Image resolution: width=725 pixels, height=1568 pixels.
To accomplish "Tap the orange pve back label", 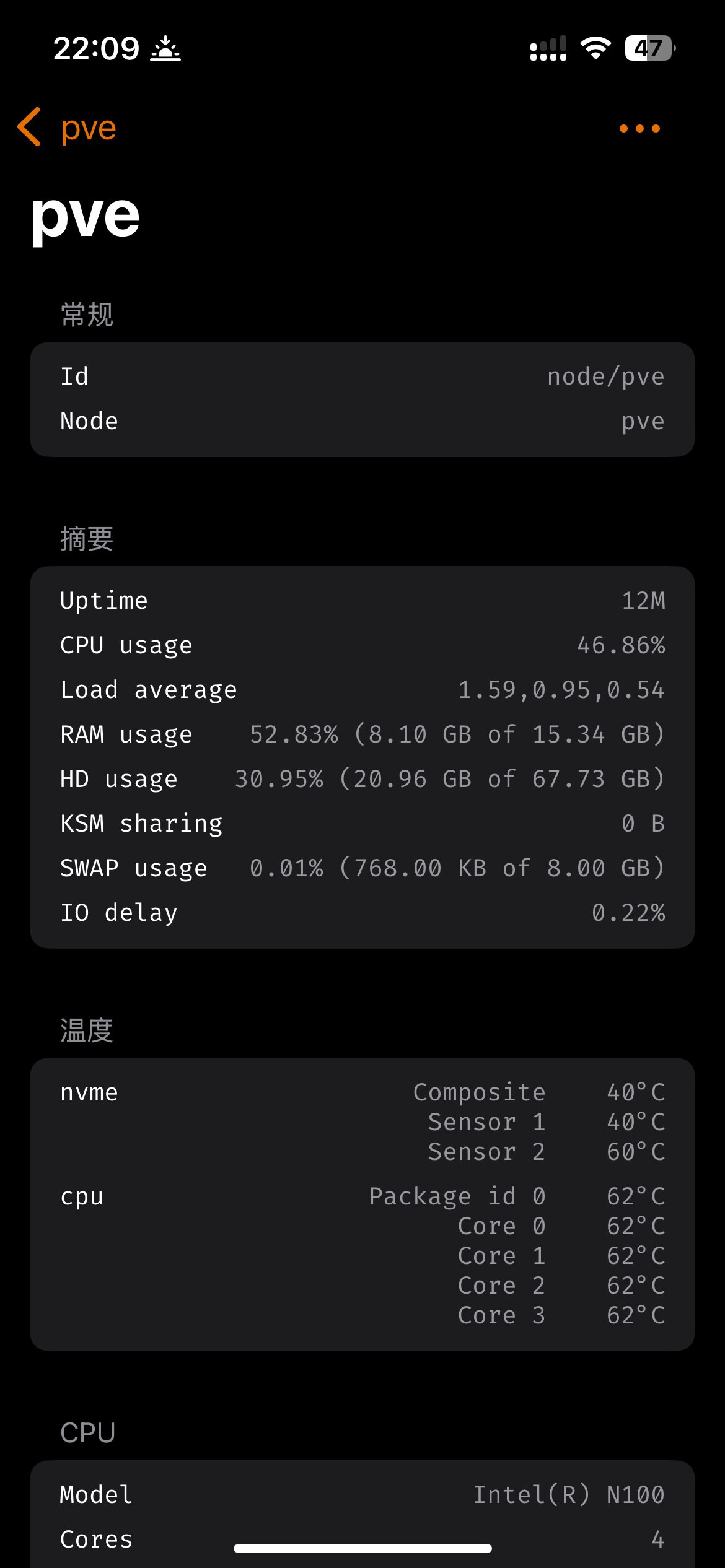I will pos(89,128).
